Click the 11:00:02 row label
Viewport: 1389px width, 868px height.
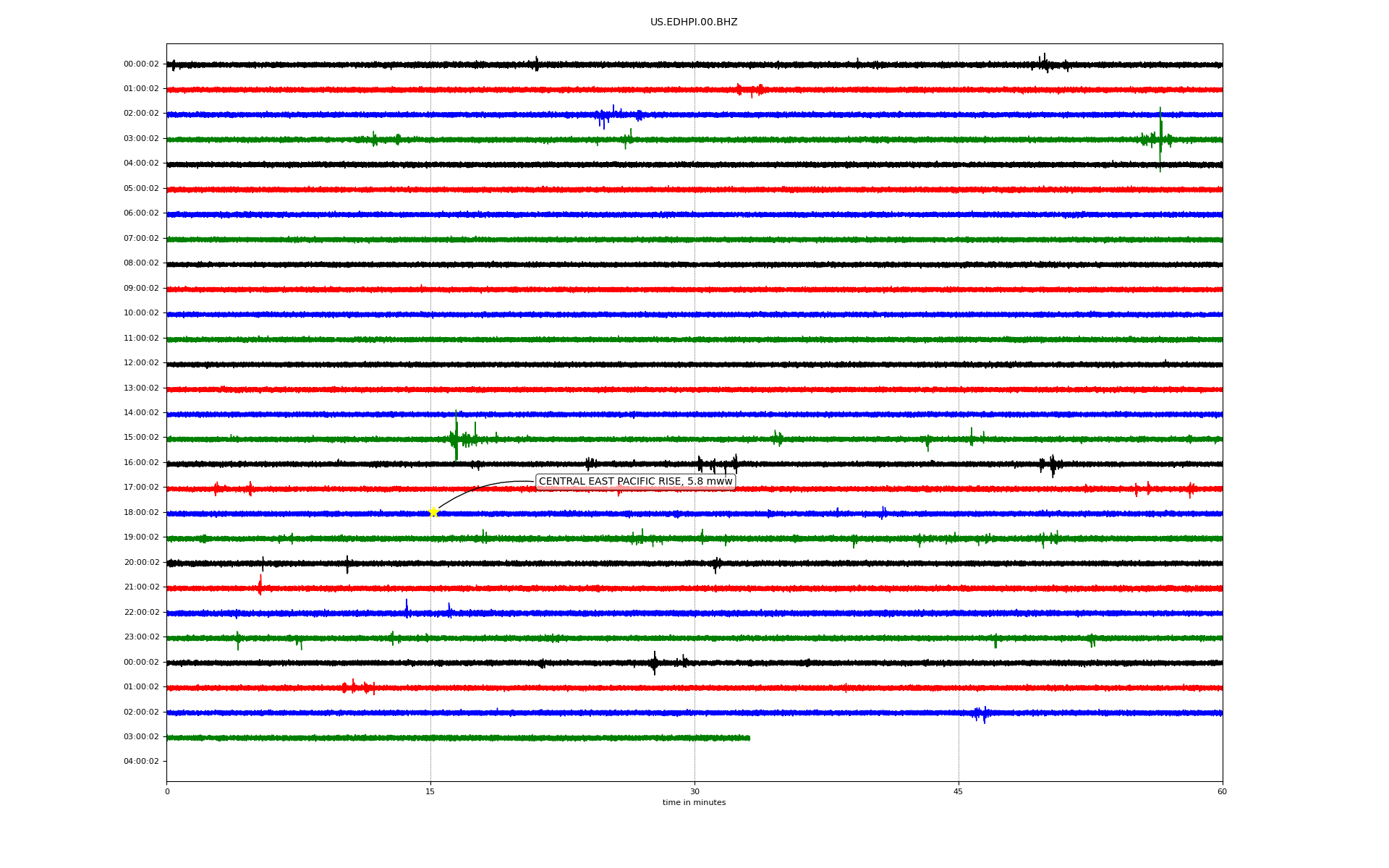141,339
